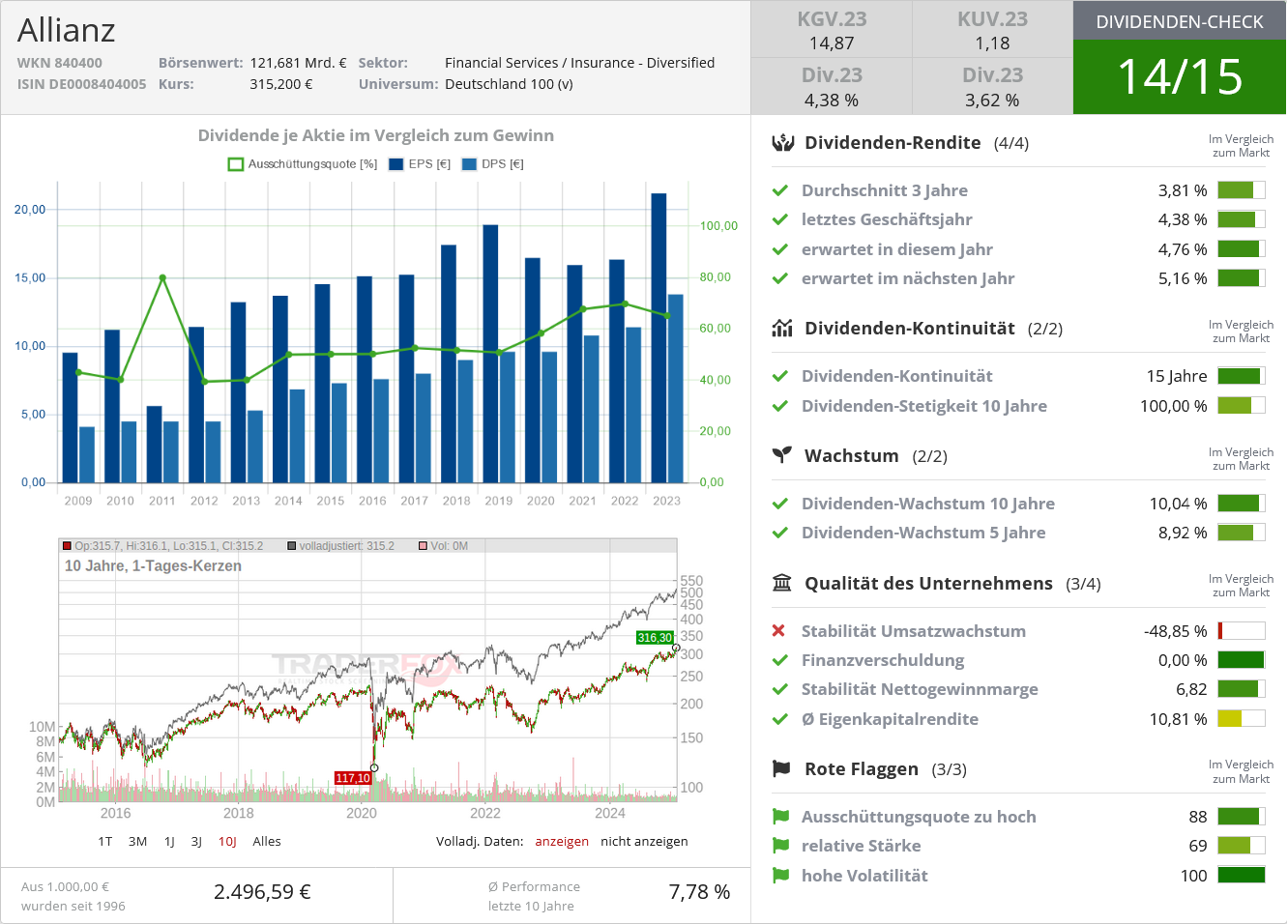1288x924 pixels.
Task: Click the Dividenden-Kontinuität chart icon
Action: [x=782, y=329]
